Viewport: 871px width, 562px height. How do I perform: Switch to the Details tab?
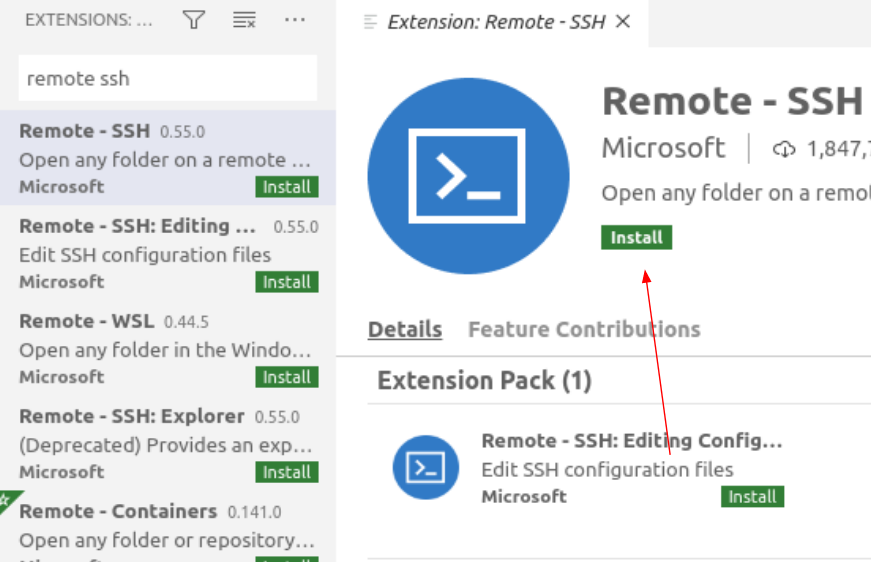405,329
